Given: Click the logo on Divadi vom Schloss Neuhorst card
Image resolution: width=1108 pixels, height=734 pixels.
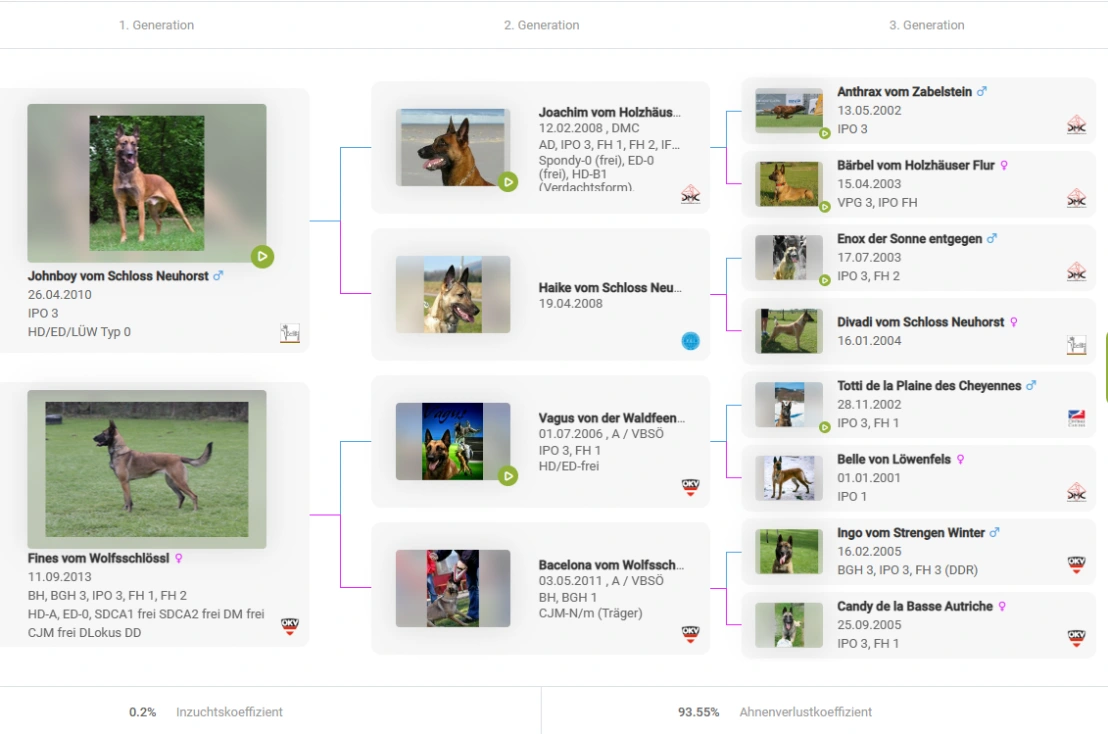Looking at the screenshot, I should [x=1076, y=345].
